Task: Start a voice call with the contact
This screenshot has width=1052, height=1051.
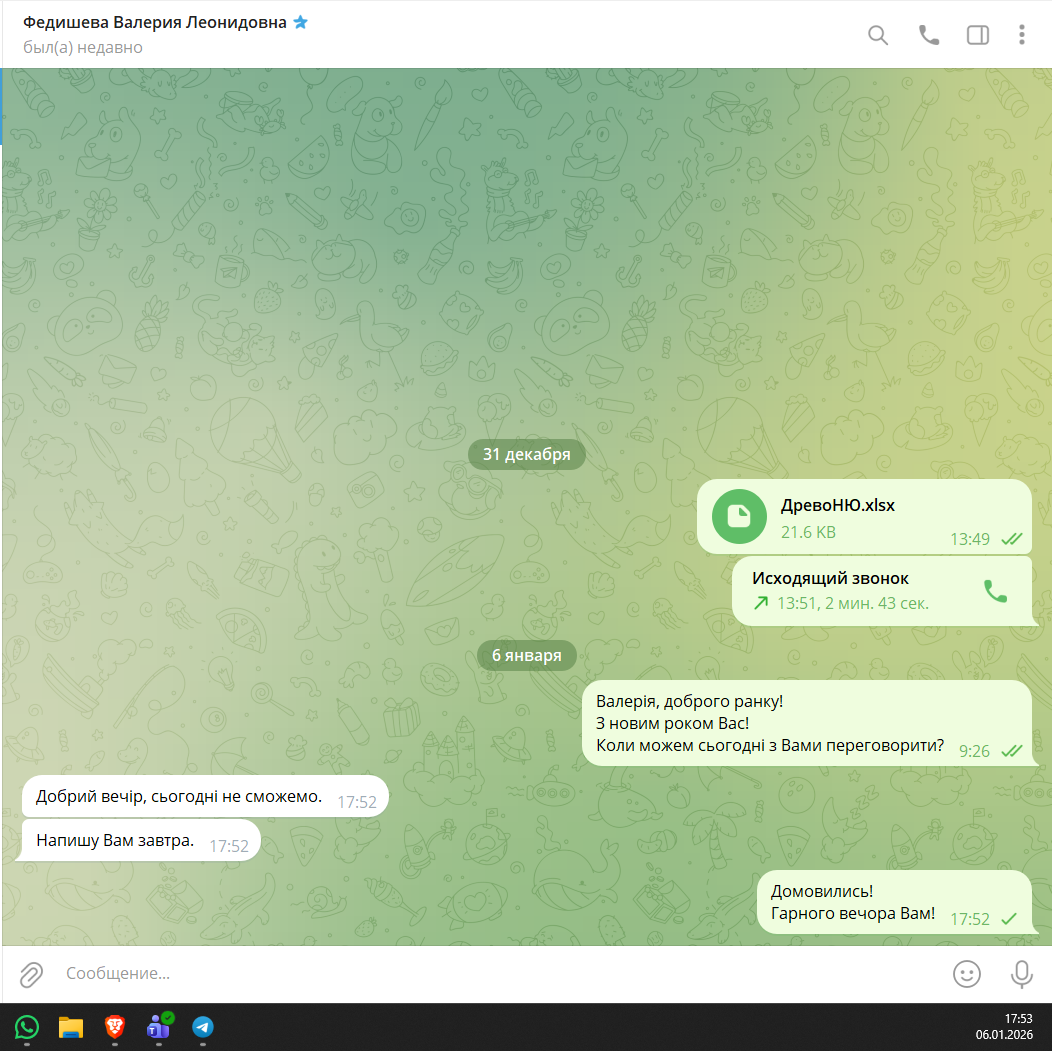Action: 929,35
